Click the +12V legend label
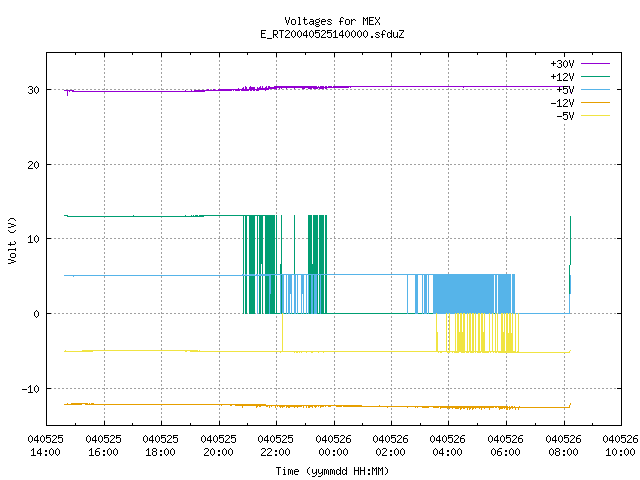The image size is (640, 480). (562, 77)
